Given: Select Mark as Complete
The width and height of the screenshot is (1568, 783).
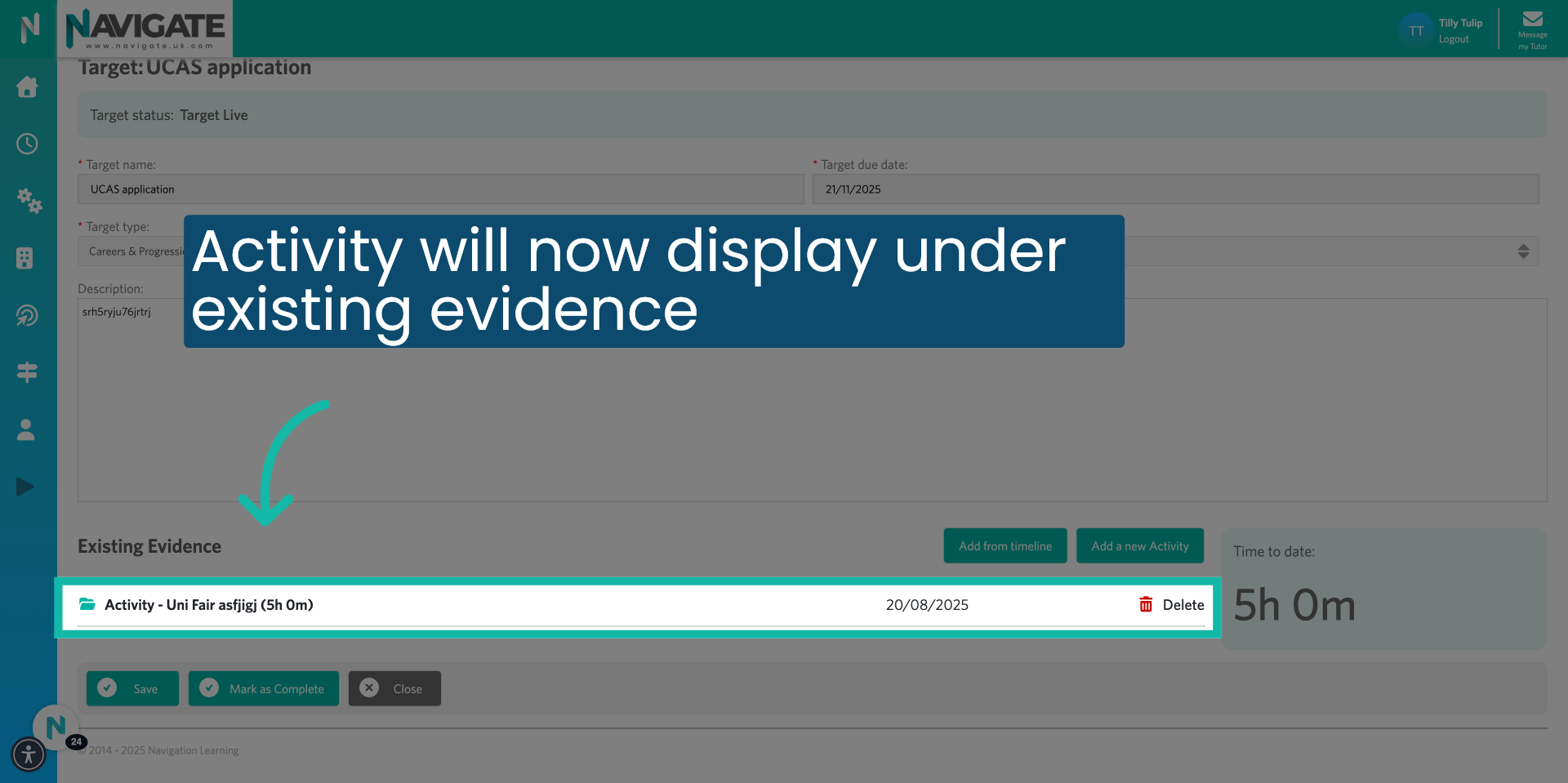Looking at the screenshot, I should coord(263,688).
